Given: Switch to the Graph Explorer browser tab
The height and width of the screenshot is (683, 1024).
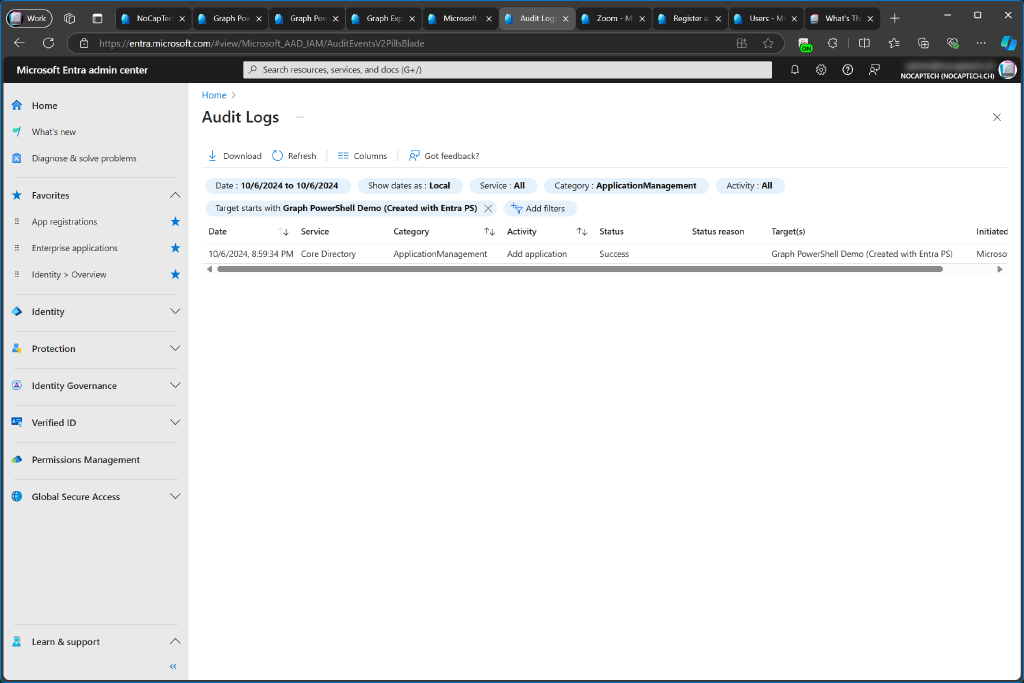Looking at the screenshot, I should [x=383, y=17].
